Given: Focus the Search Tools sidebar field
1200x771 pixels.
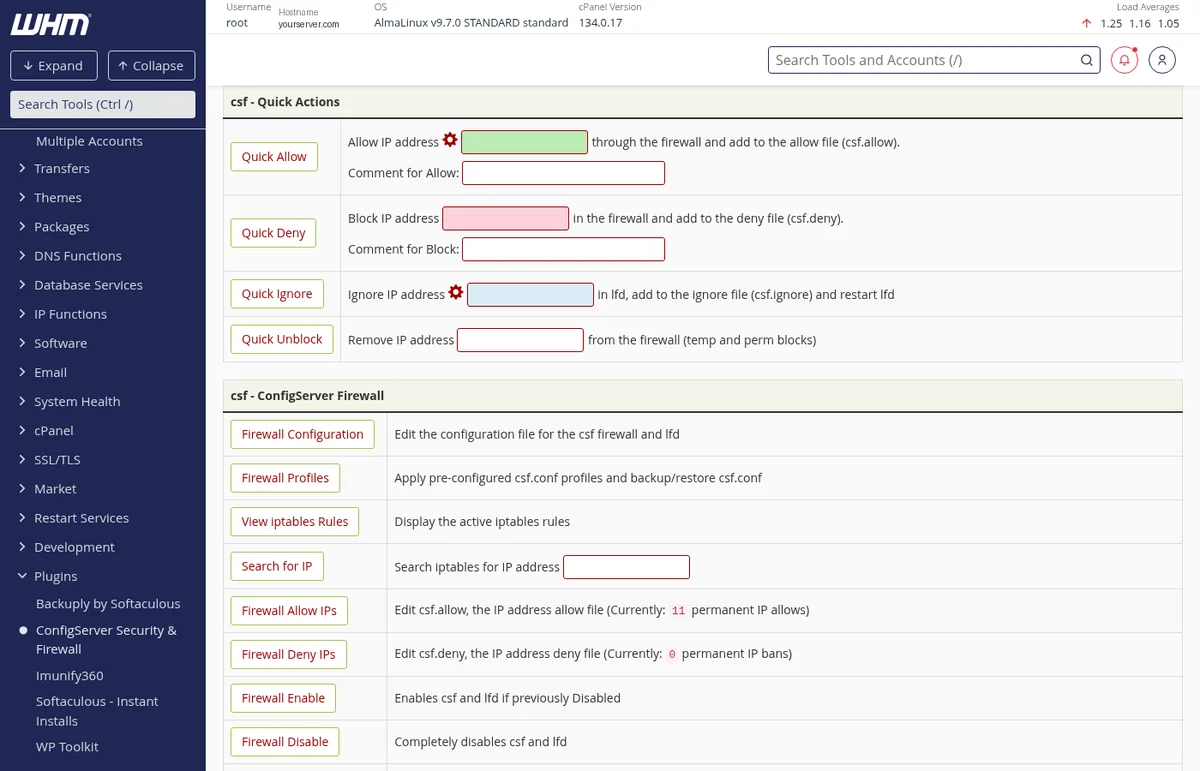Looking at the screenshot, I should point(103,104).
